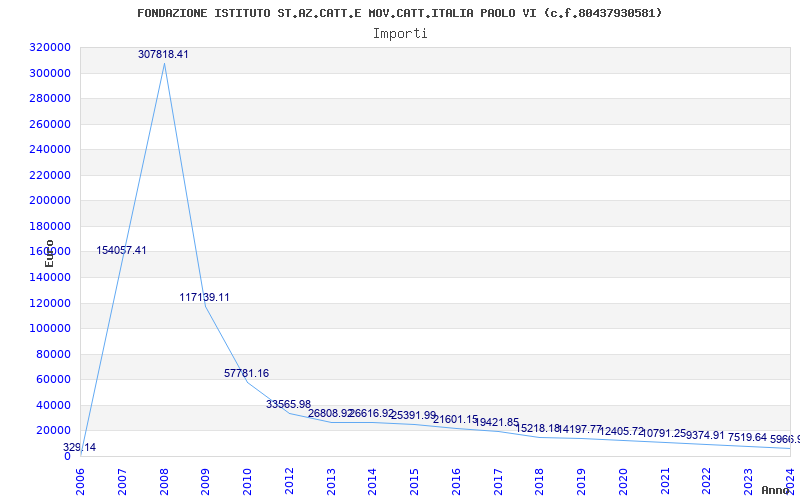The width and height of the screenshot is (800, 500).
Task: Click the y-axis value 120000
Action: [50, 303]
